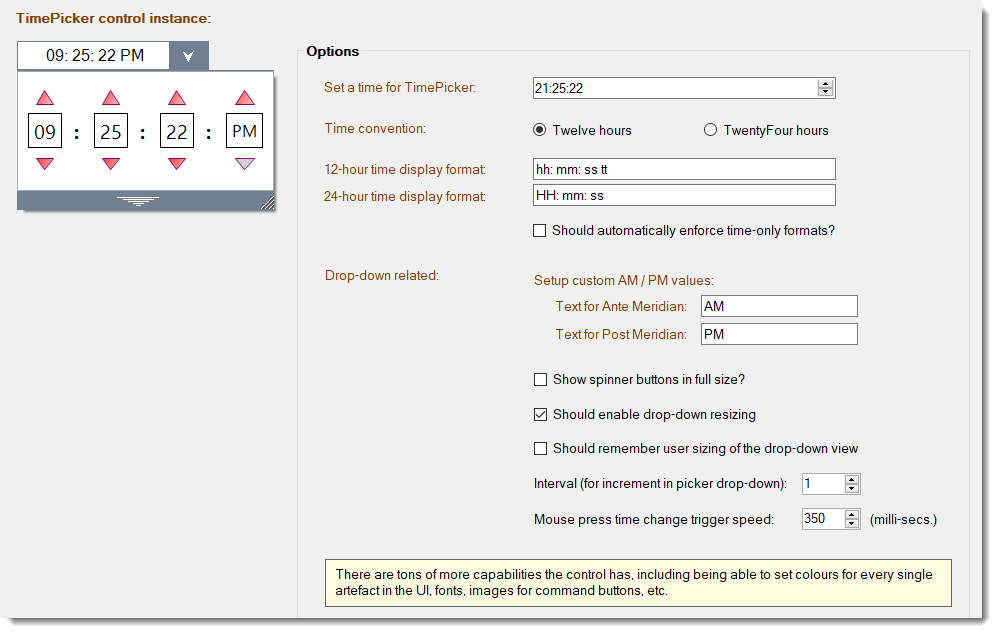Decrease mouse press trigger speed value
Viewport: 997px width, 633px height.
coord(852,523)
